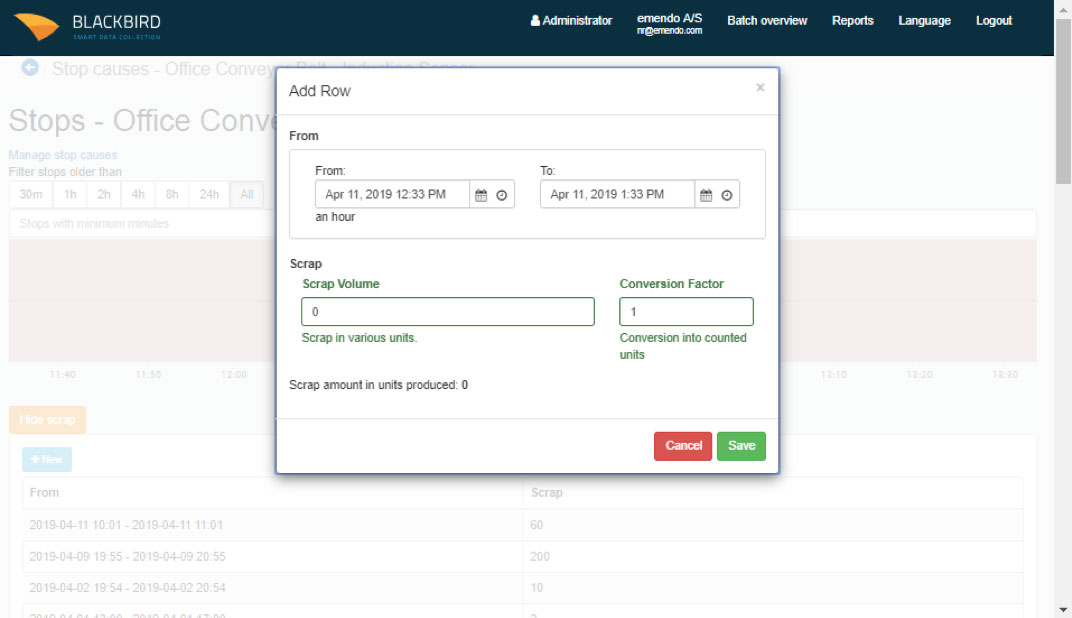This screenshot has width=1072, height=618.
Task: Focus the To date-time field
Action: 617,194
